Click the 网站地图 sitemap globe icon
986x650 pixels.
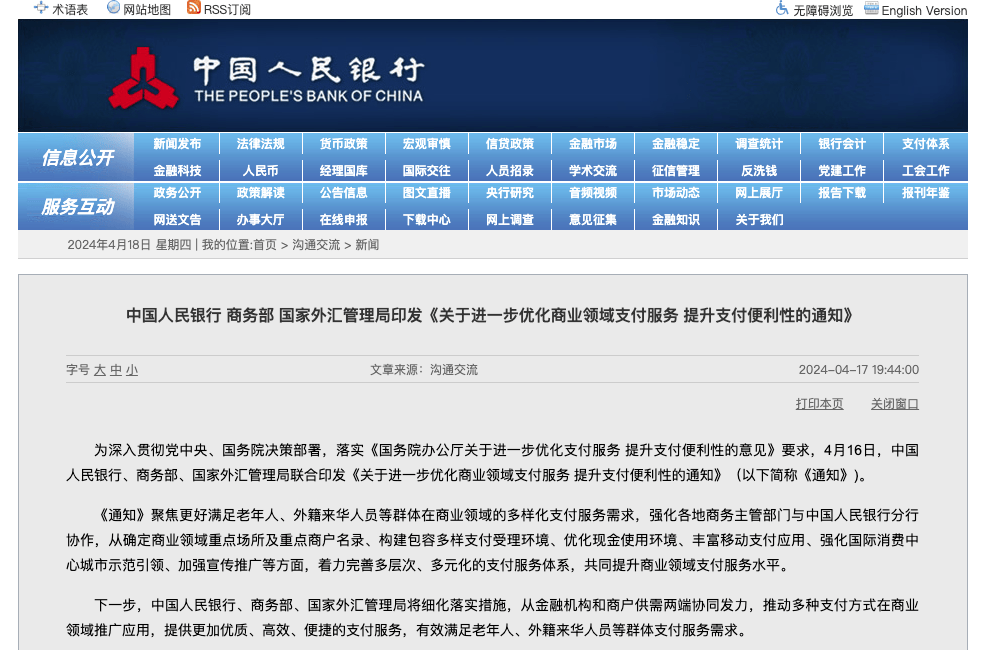tap(114, 8)
